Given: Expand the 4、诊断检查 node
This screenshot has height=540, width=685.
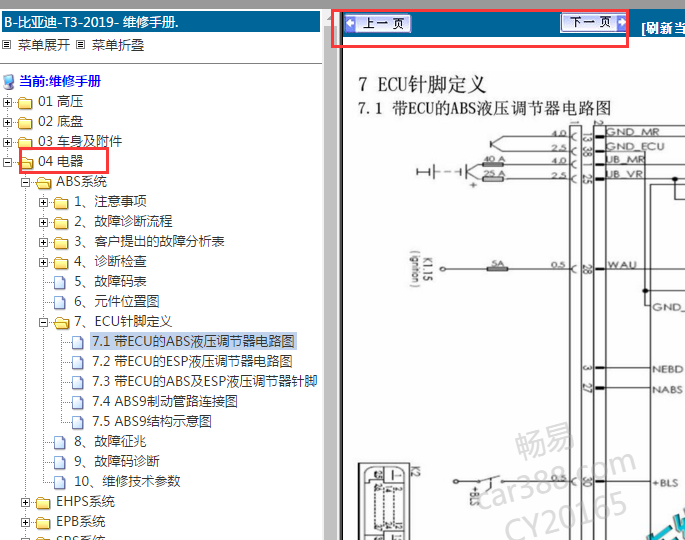Looking at the screenshot, I should [43, 262].
